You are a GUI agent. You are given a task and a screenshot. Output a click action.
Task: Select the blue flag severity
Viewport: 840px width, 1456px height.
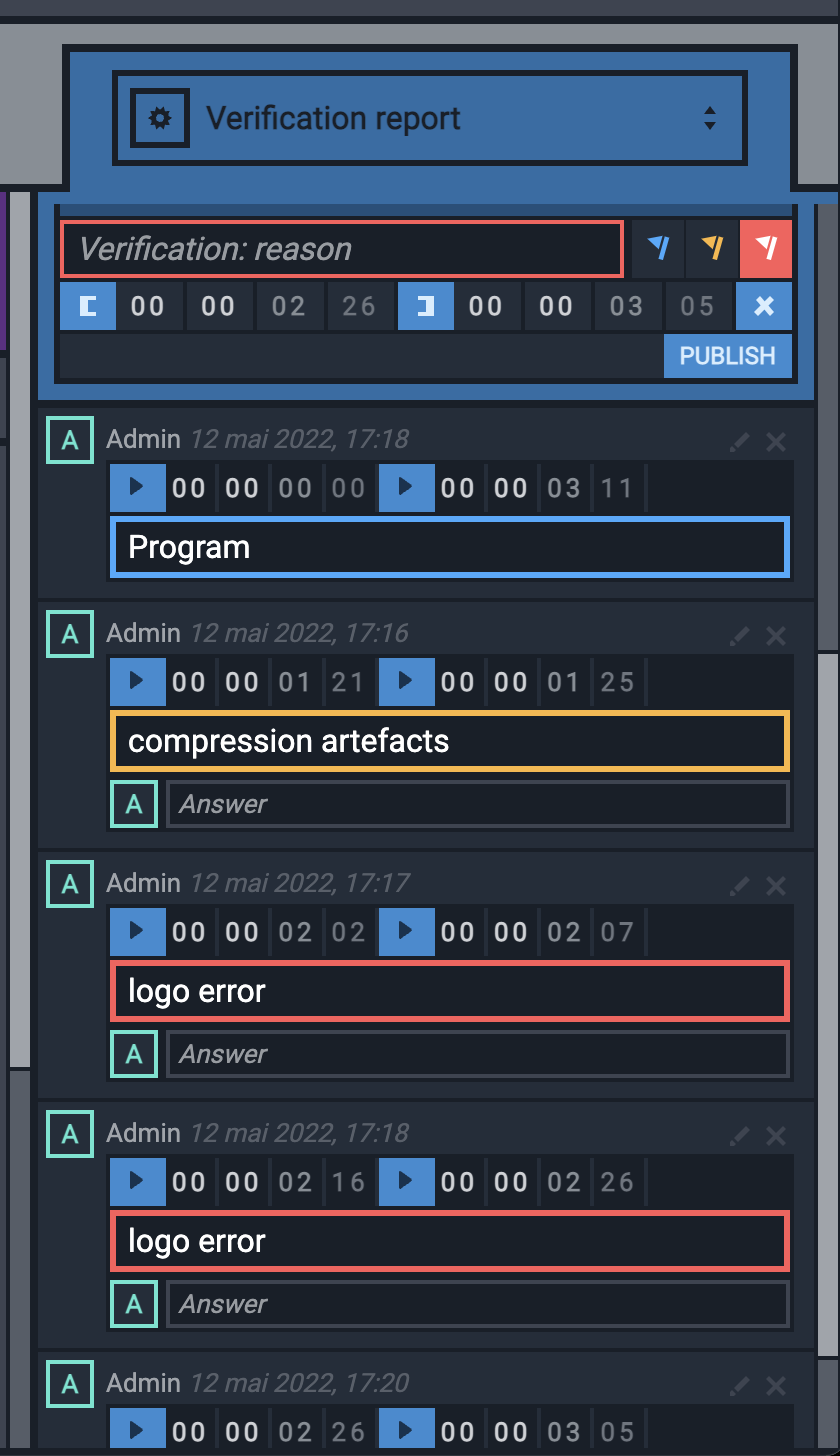[x=658, y=248]
